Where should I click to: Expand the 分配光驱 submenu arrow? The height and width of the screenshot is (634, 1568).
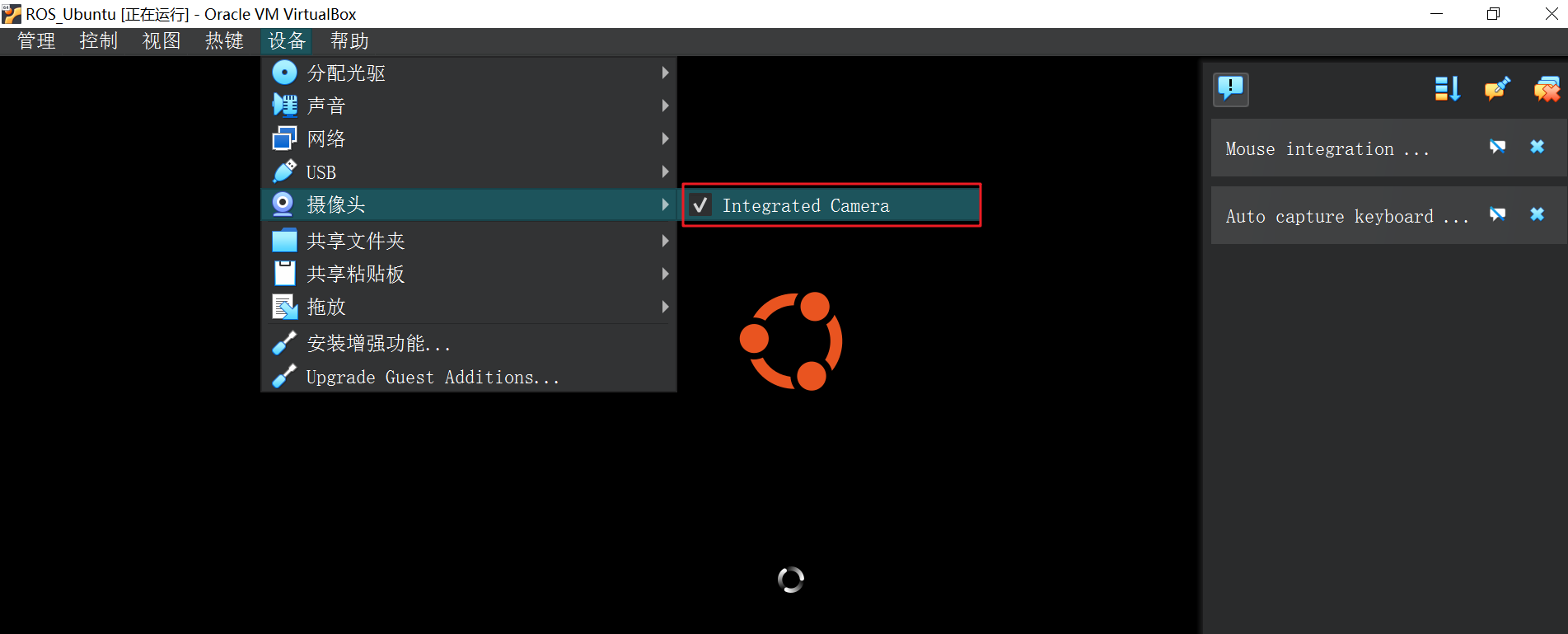tap(664, 73)
